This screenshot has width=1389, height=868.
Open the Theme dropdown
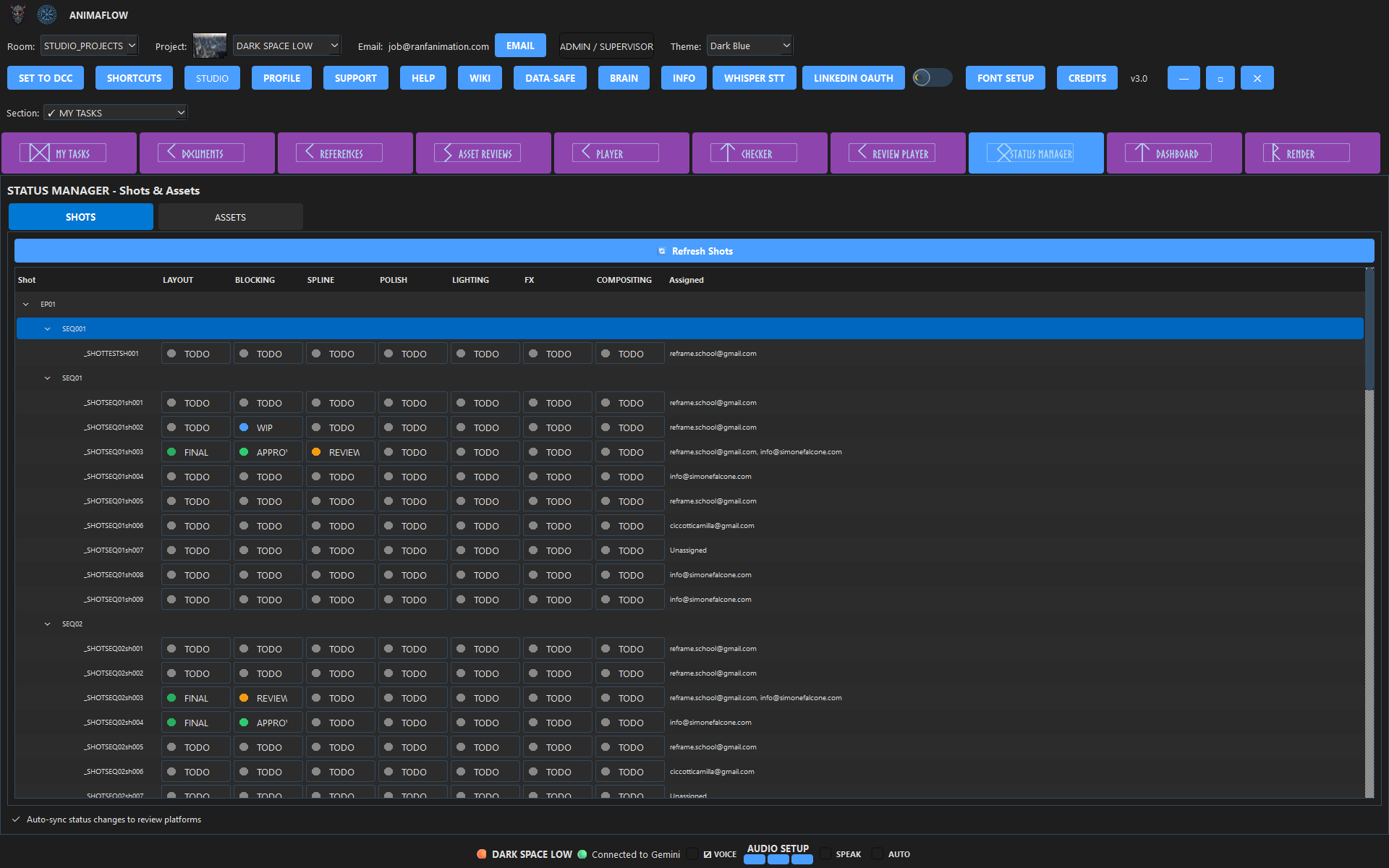(x=749, y=45)
